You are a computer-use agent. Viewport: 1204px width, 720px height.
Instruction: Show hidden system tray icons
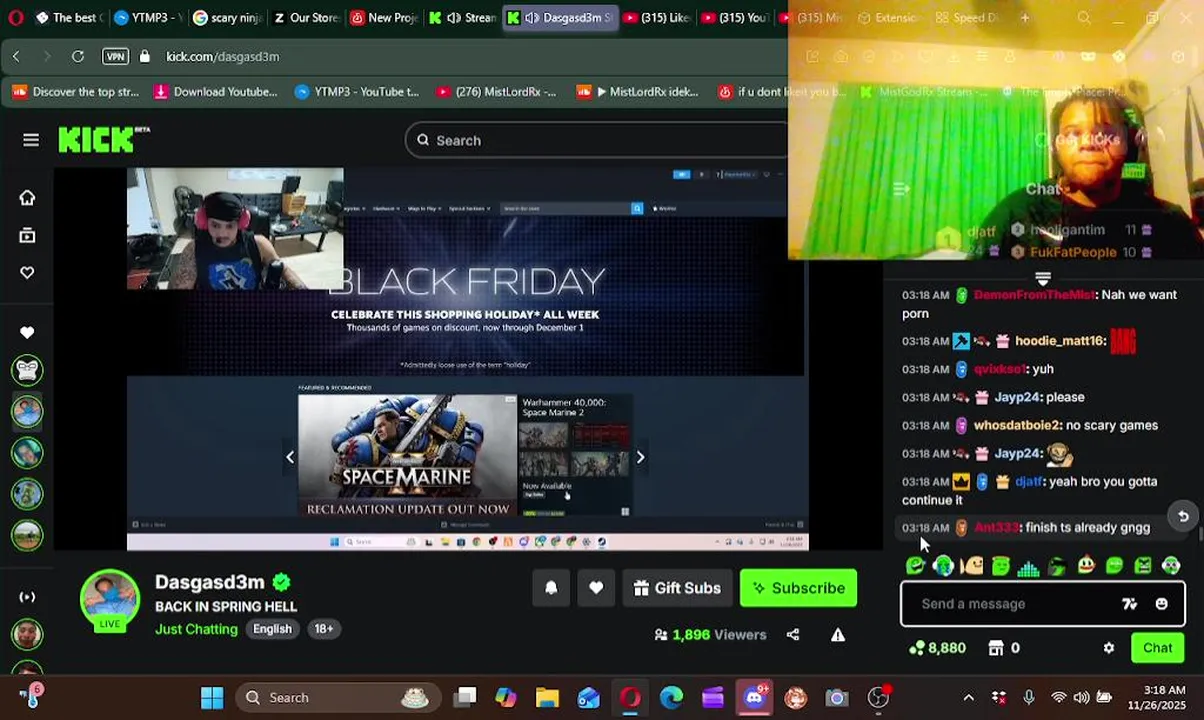click(968, 698)
